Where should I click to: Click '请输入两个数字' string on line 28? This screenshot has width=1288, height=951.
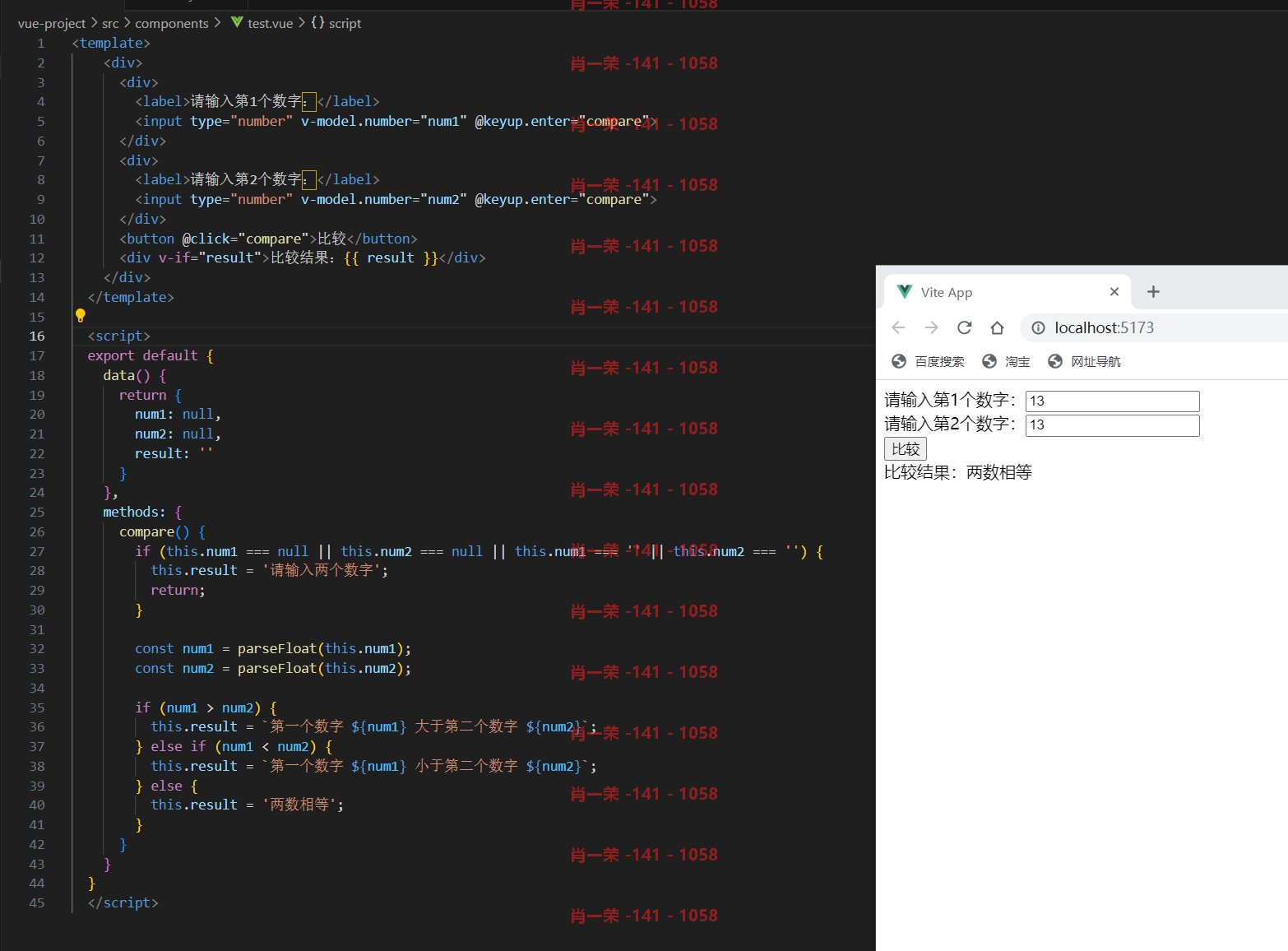322,570
